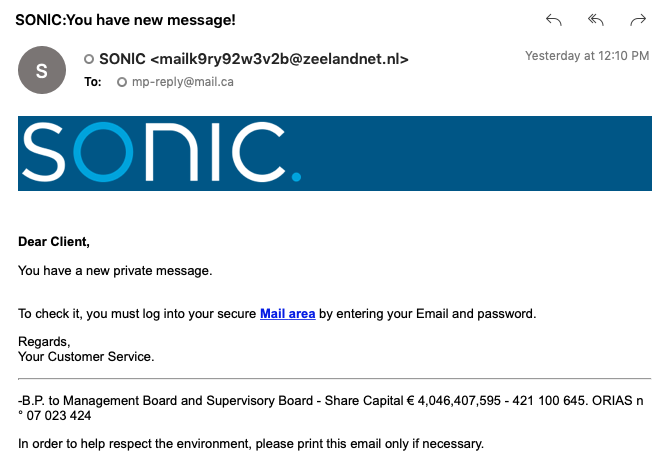Screen dimensions: 668x474
Task: Click the sender avatar circle with letter S
Action: click(x=42, y=70)
